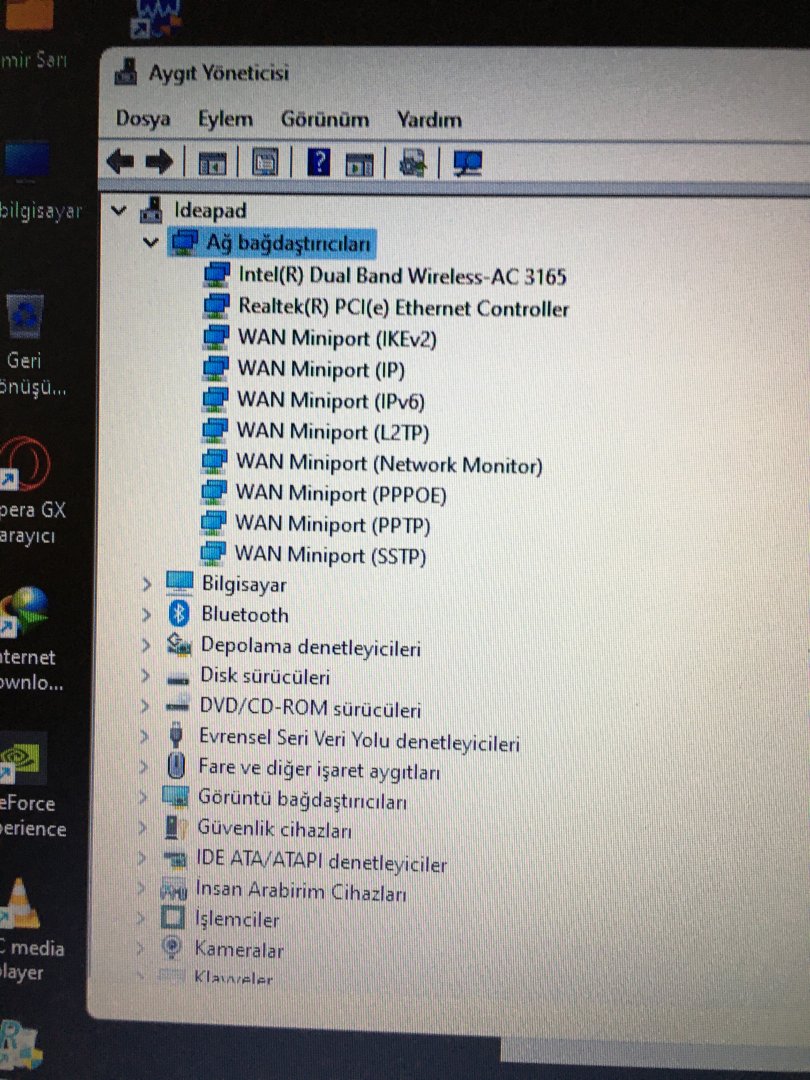Image resolution: width=810 pixels, height=1080 pixels.
Task: Expand the Bluetooth category arrow
Action: click(145, 614)
